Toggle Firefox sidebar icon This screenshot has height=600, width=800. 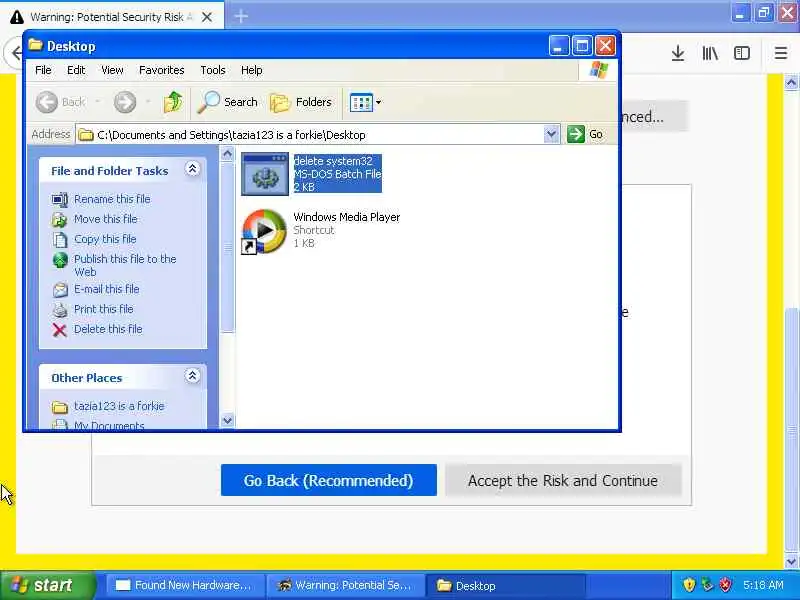pos(741,53)
